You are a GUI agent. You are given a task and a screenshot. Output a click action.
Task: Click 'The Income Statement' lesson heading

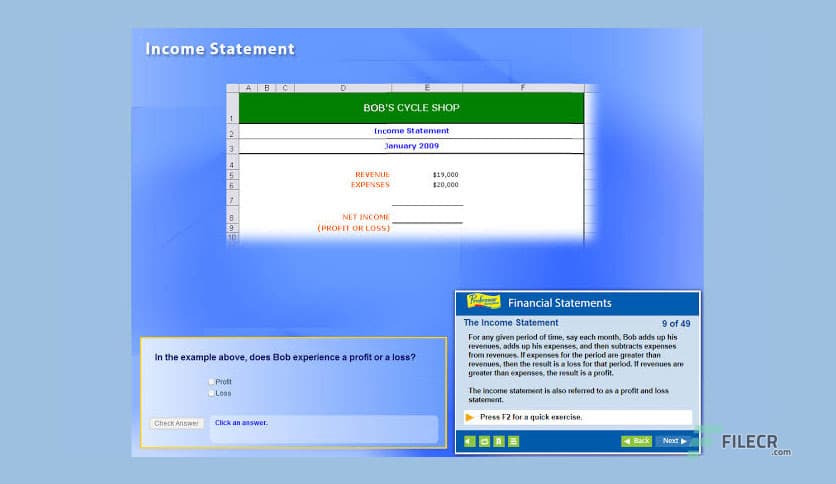pyautogui.click(x=511, y=323)
